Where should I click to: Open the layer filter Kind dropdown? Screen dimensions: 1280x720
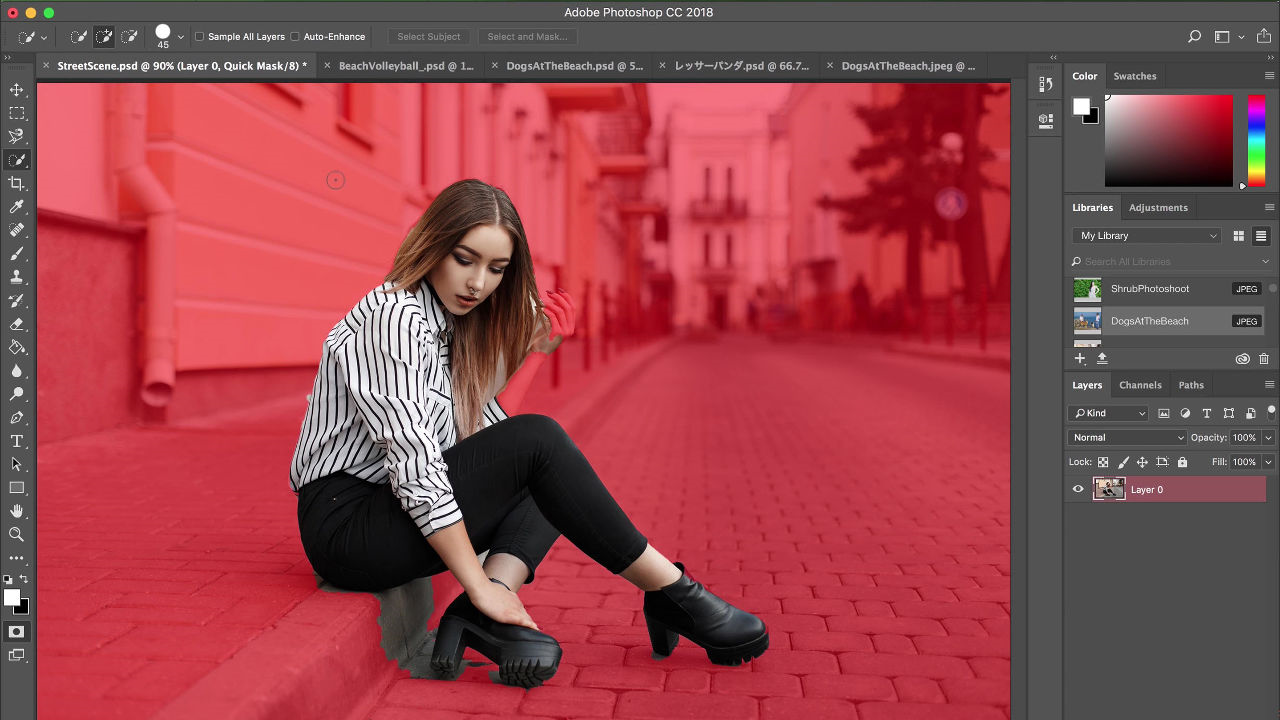[x=1108, y=413]
